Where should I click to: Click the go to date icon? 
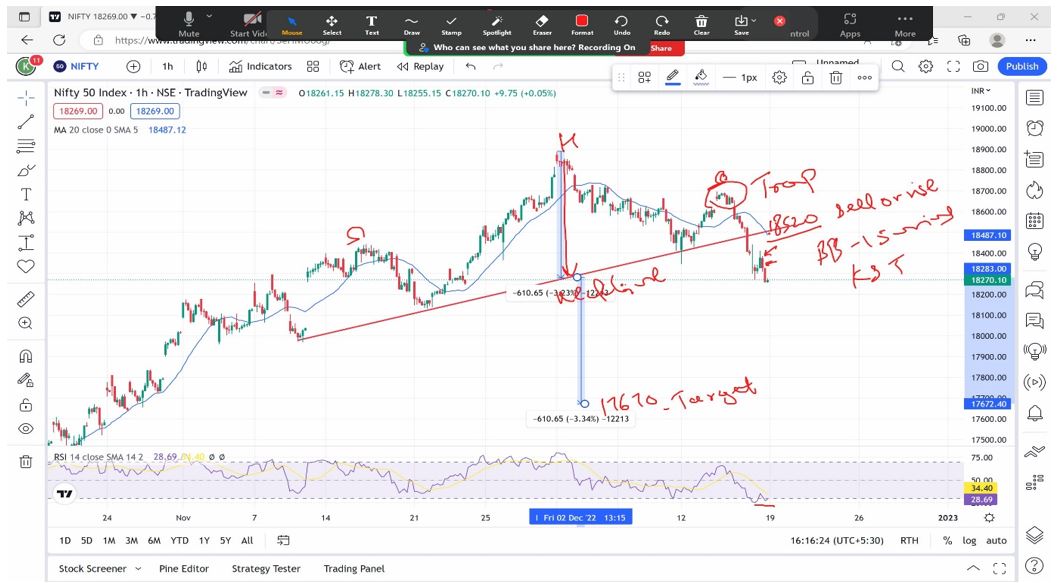click(x=283, y=540)
